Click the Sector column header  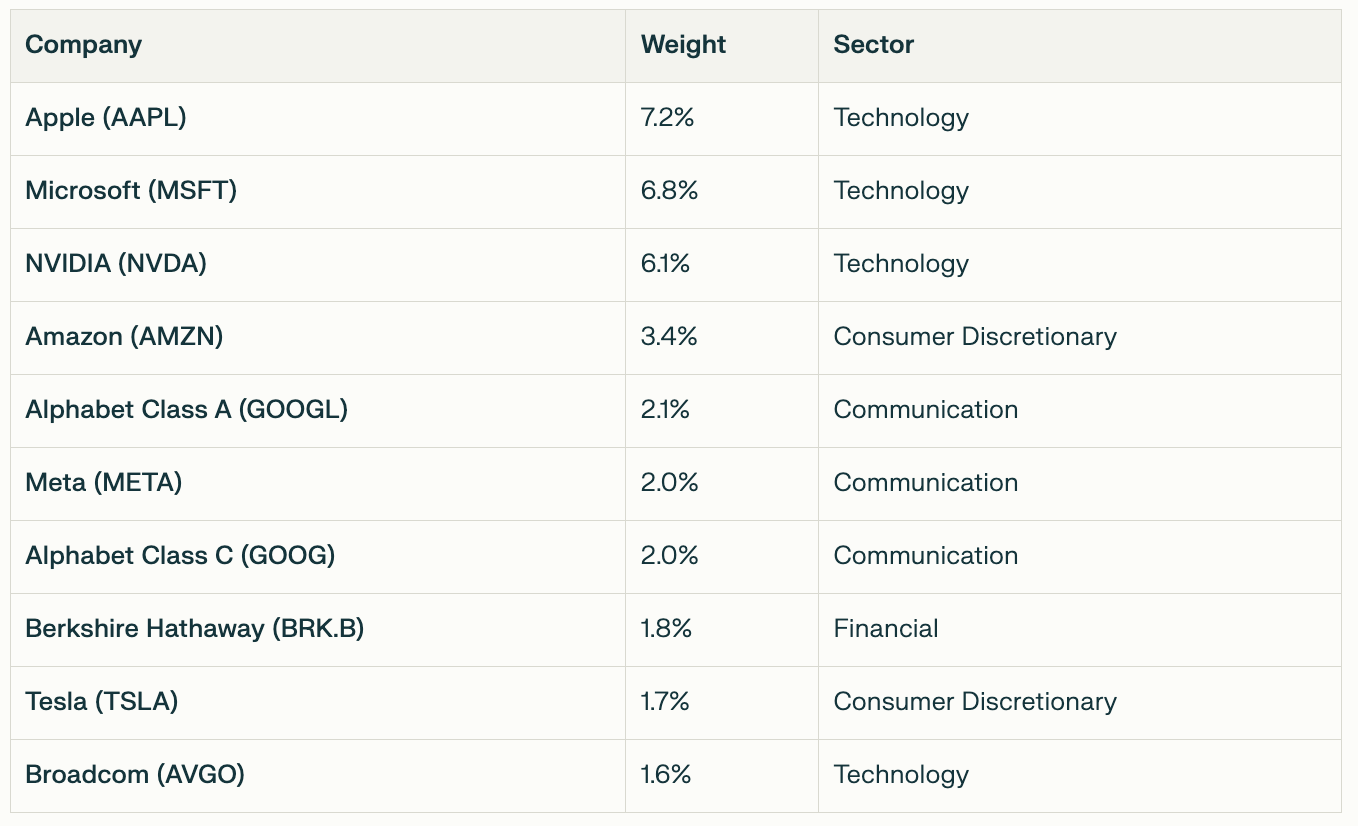(x=874, y=45)
